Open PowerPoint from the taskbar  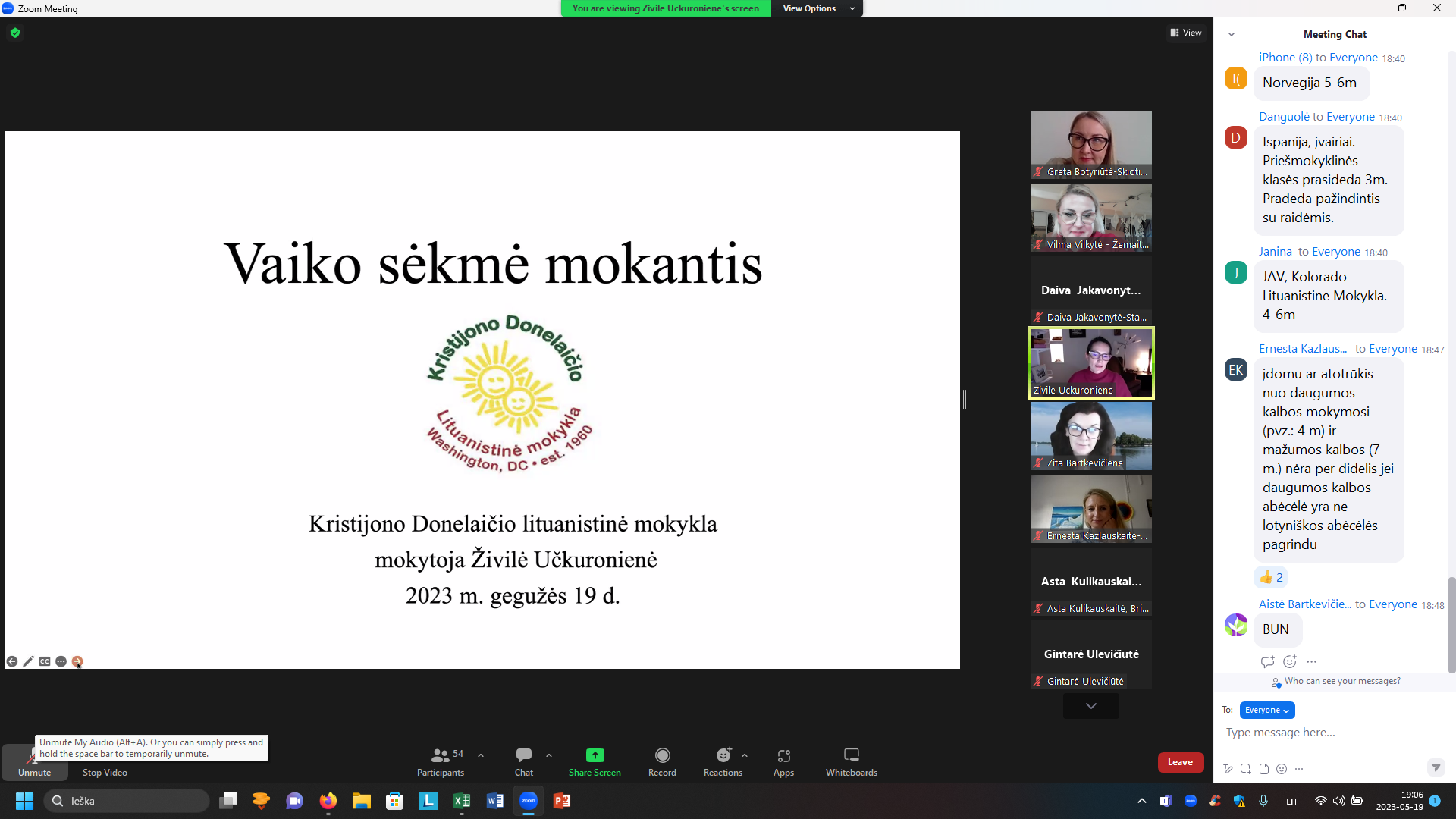tap(561, 801)
